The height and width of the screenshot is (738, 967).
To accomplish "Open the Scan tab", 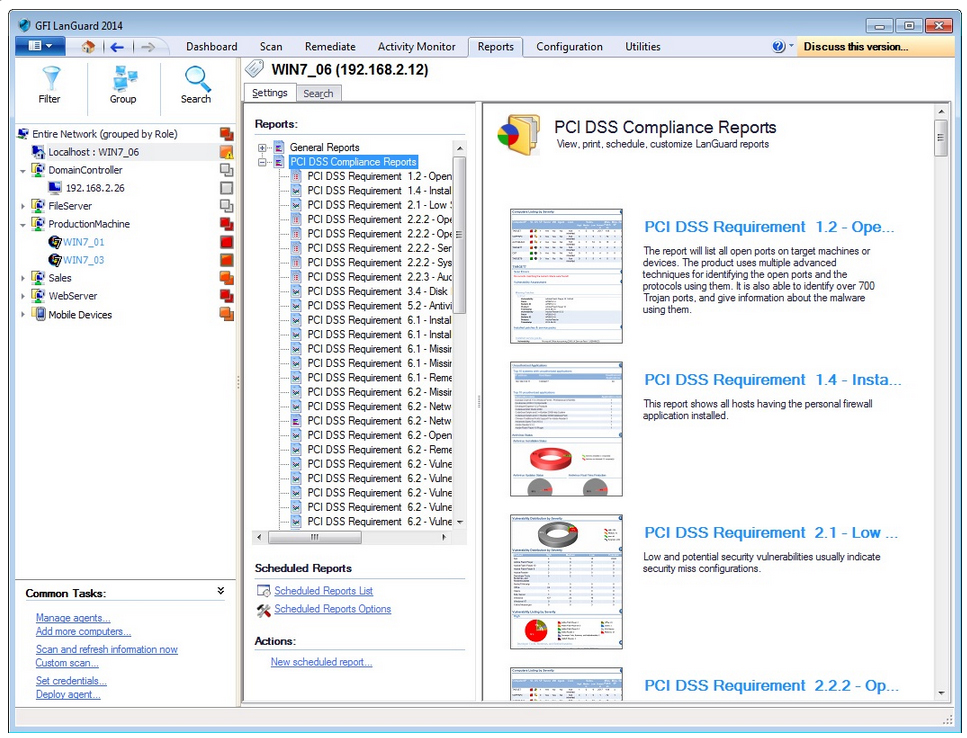I will (x=271, y=47).
